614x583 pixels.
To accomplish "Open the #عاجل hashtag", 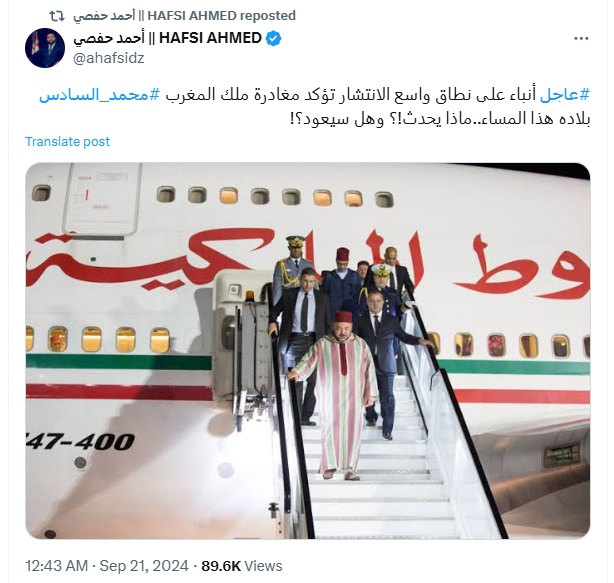I will pos(565,95).
